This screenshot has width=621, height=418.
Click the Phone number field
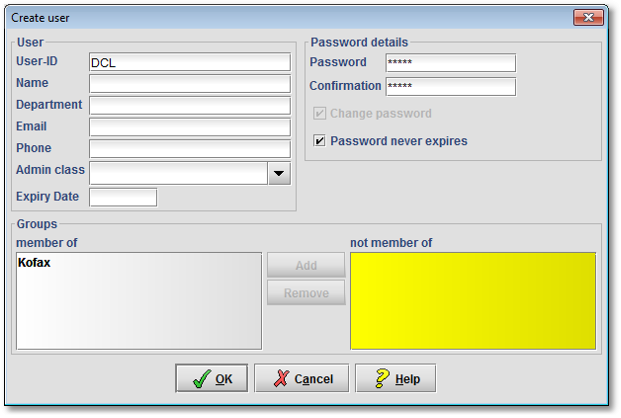coord(189,149)
